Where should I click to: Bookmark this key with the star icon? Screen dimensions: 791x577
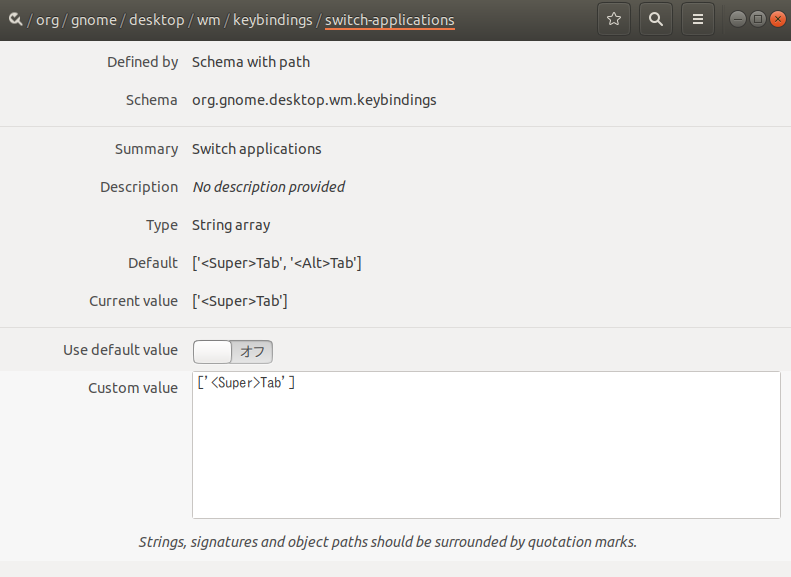pyautogui.click(x=614, y=19)
